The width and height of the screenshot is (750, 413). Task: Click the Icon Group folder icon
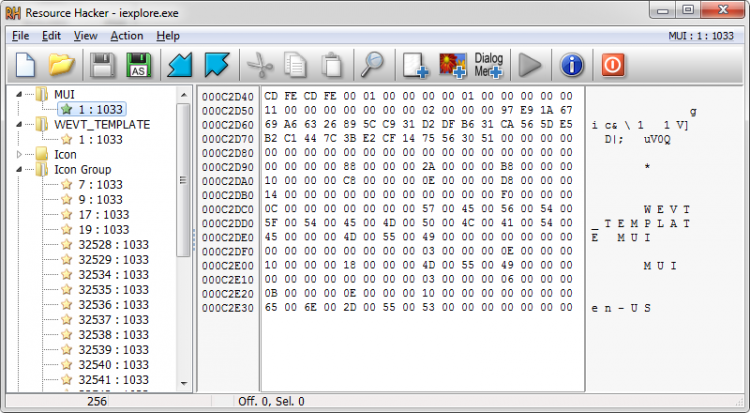click(42, 169)
